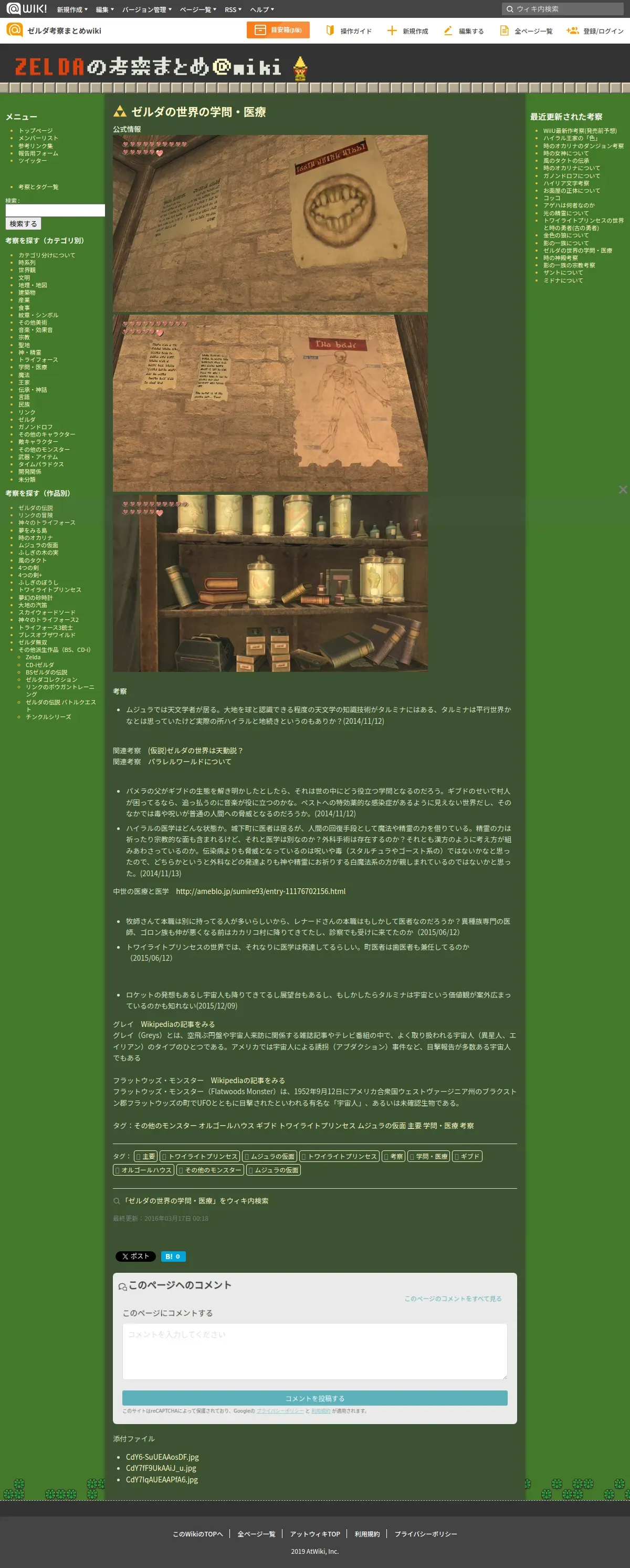
Task: Click footer link このWikiのTOPへ
Action: click(x=197, y=1534)
